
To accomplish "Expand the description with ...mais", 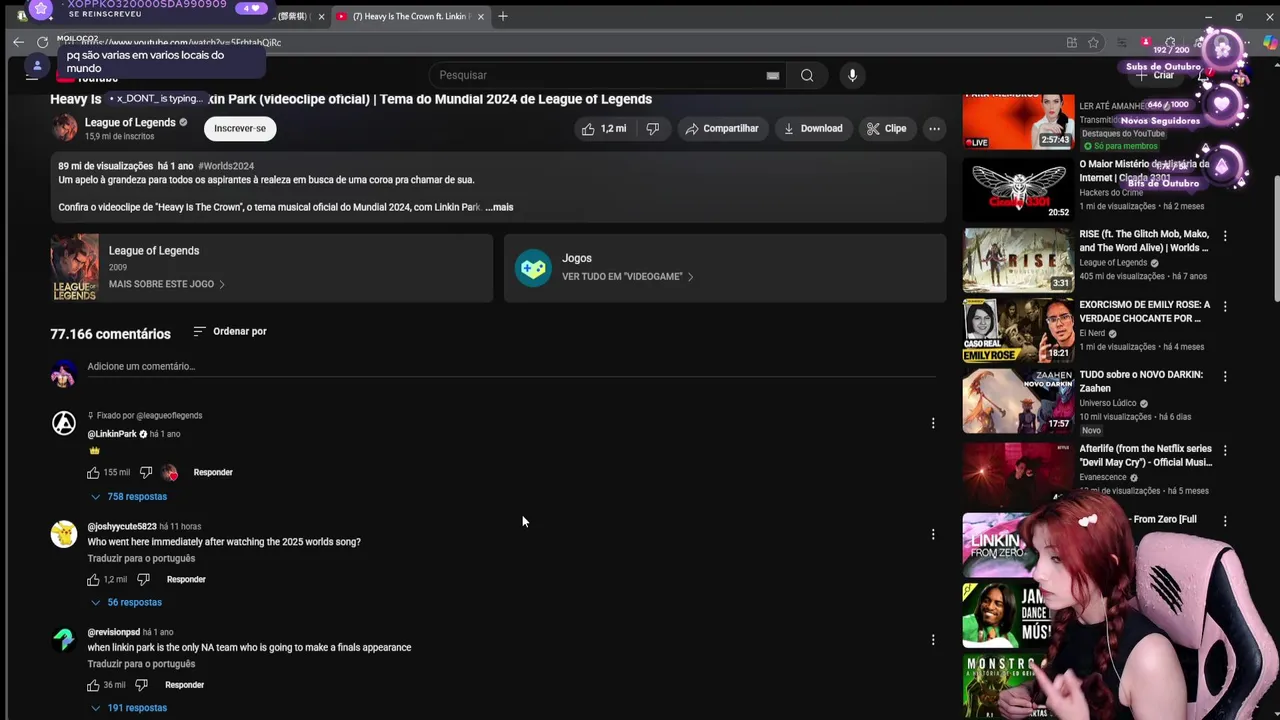I will click(499, 207).
